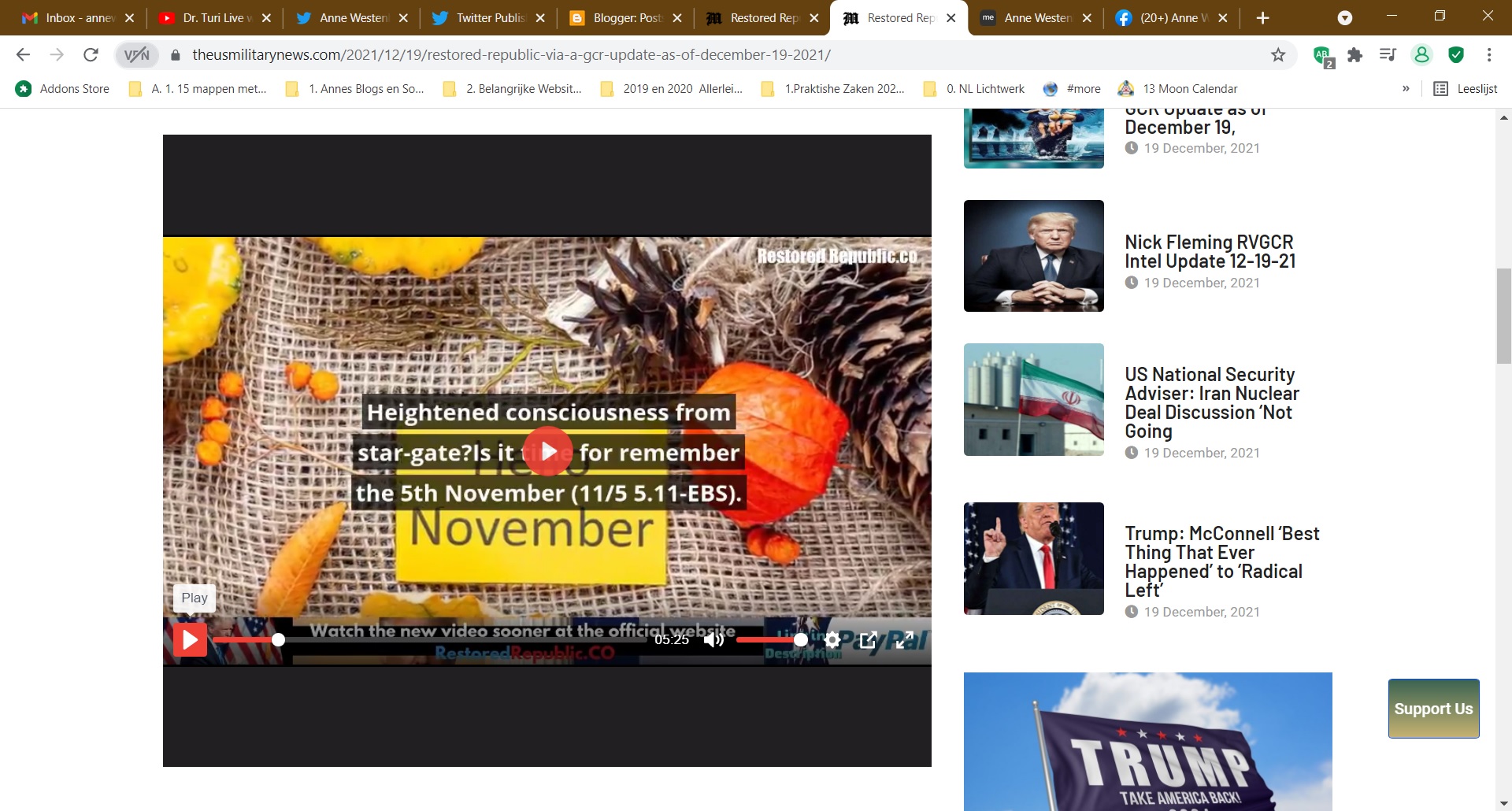Screen dimensions: 1512x811
Task: Open a new browser tab
Action: 1262,18
